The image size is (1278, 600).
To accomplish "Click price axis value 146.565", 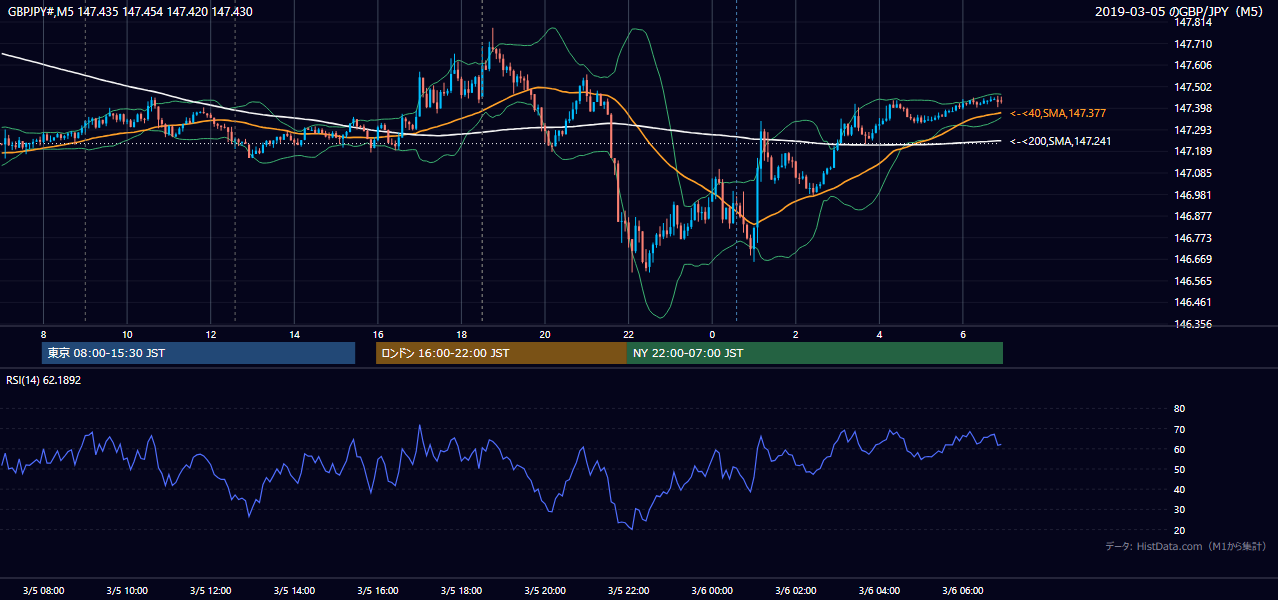I will 1194,281.
